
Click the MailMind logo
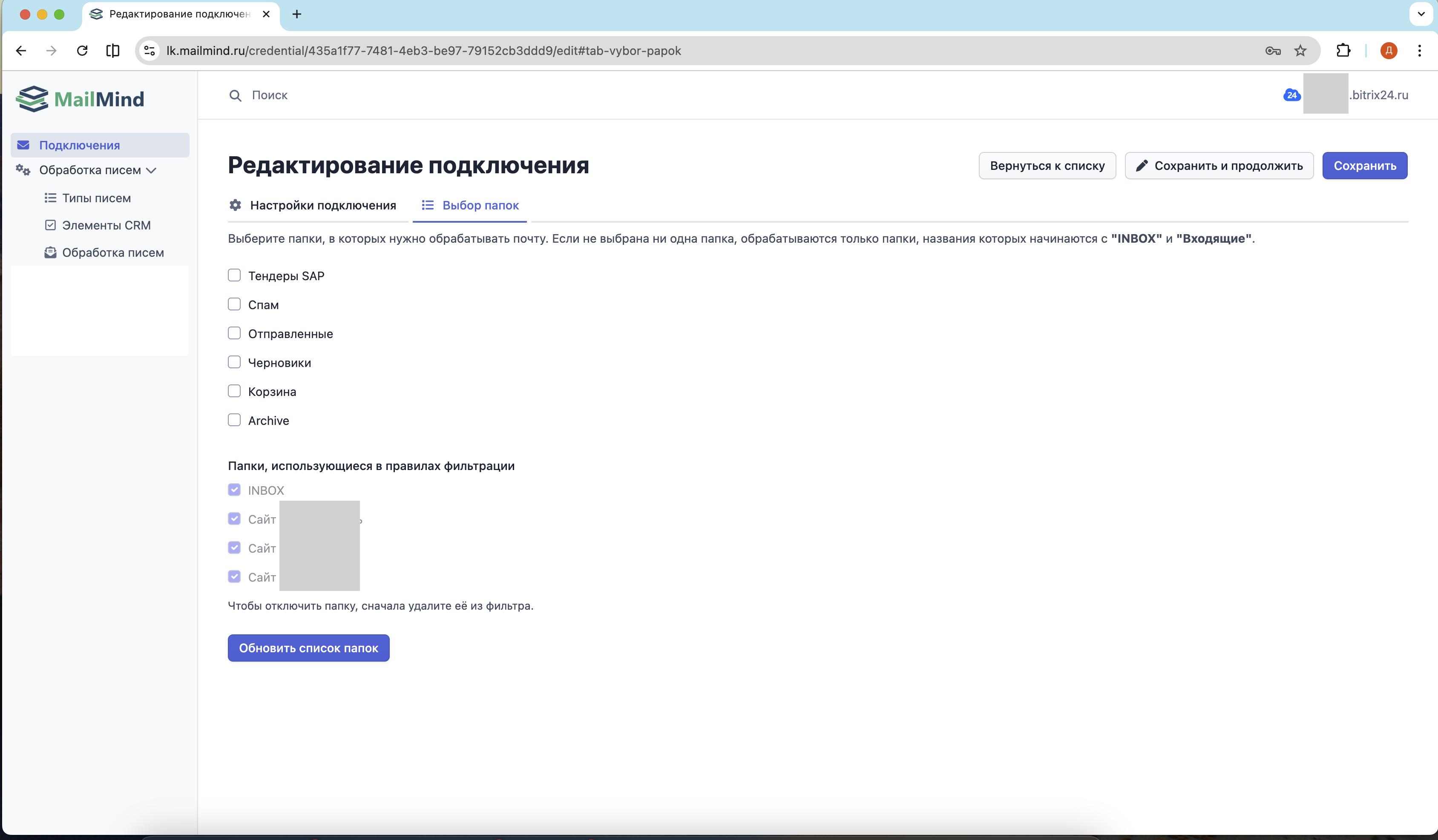(x=80, y=99)
